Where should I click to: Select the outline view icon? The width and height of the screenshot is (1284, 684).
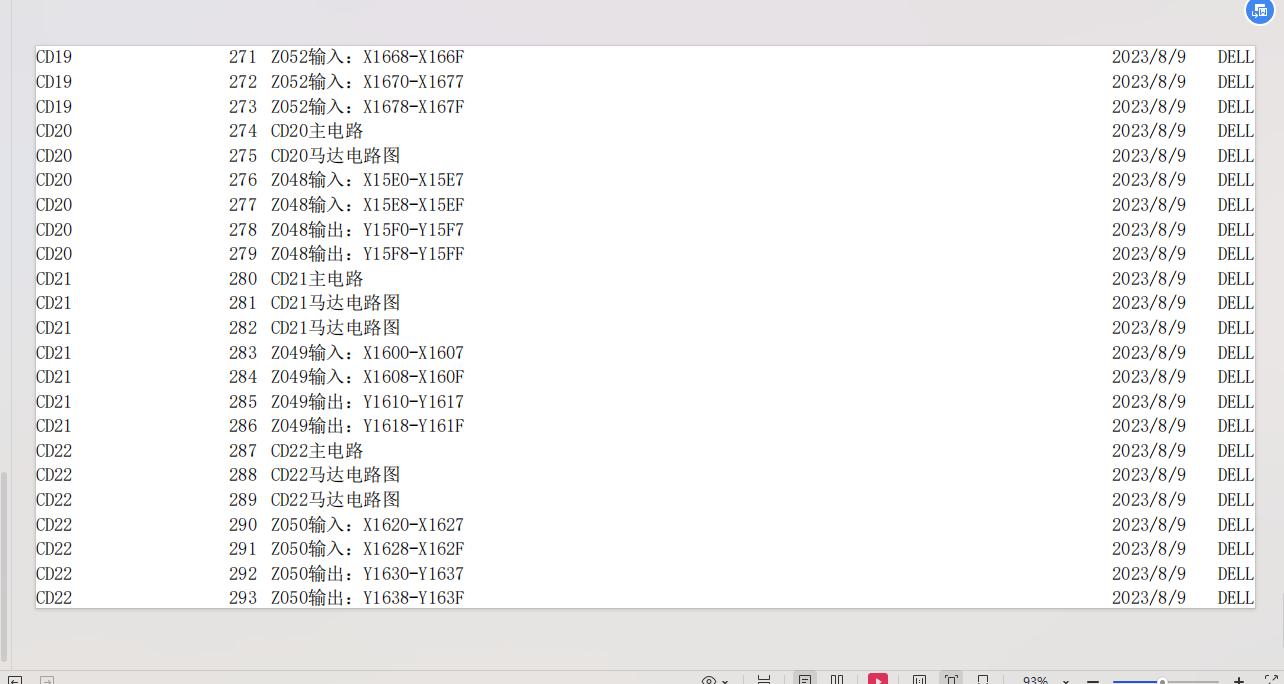pos(919,680)
